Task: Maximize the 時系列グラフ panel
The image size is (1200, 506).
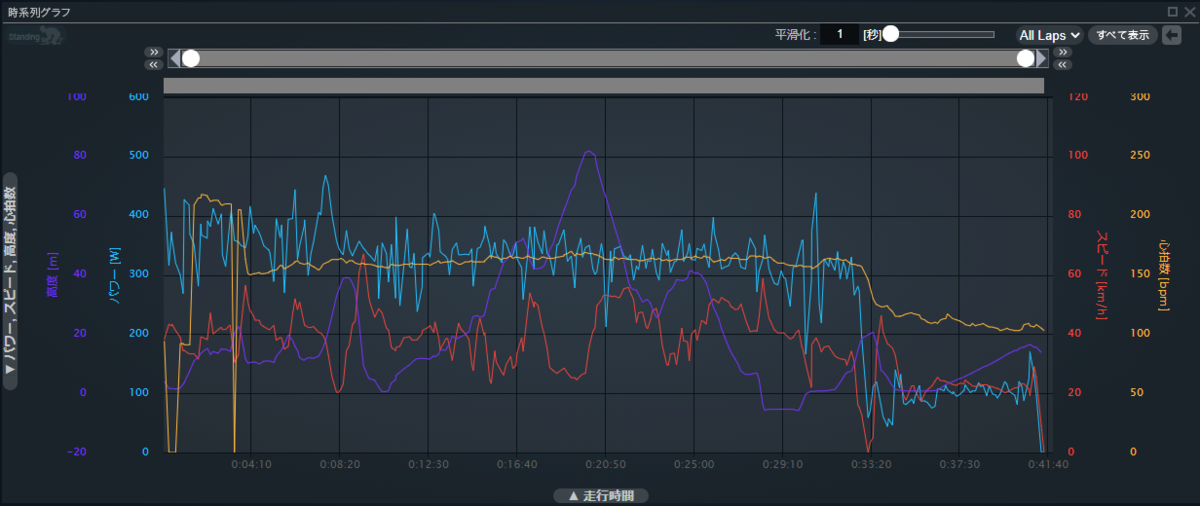Action: click(x=1172, y=12)
